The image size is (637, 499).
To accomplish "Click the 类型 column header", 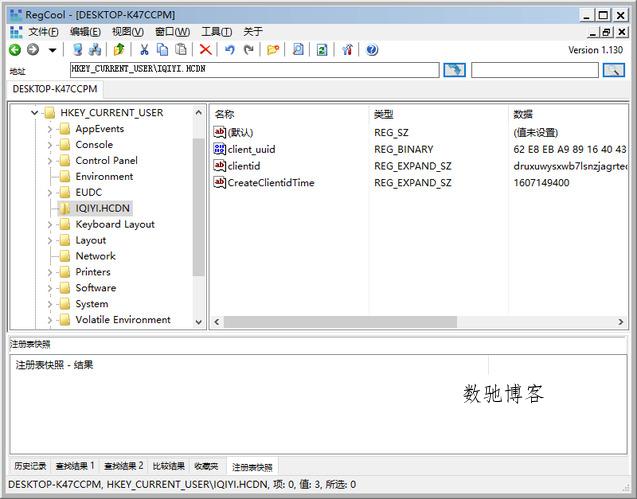I will (384, 114).
